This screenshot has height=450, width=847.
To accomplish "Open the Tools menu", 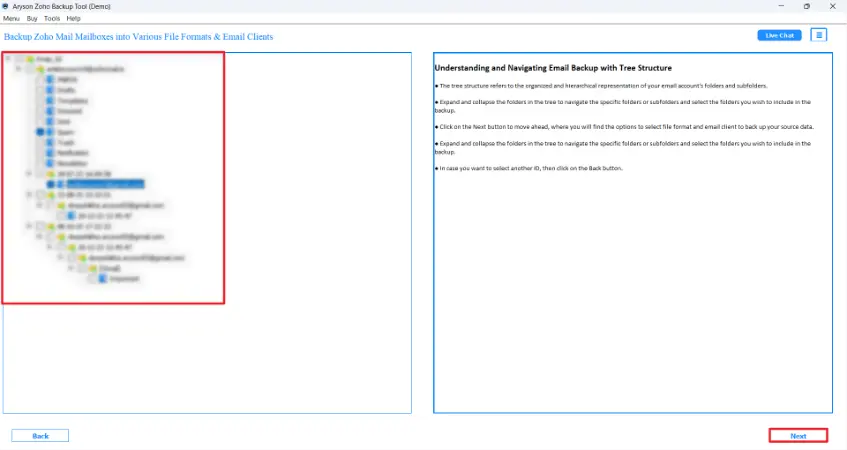I will pyautogui.click(x=52, y=18).
